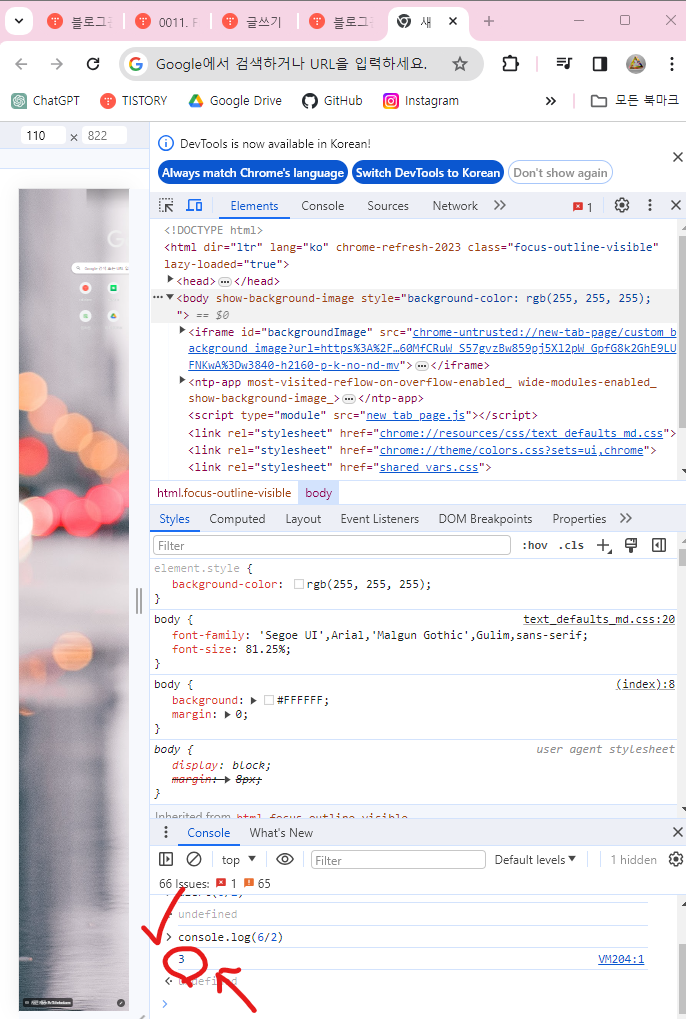Switch to the Elements panel tab
Screen dimensions: 686x1019
pos(254,206)
